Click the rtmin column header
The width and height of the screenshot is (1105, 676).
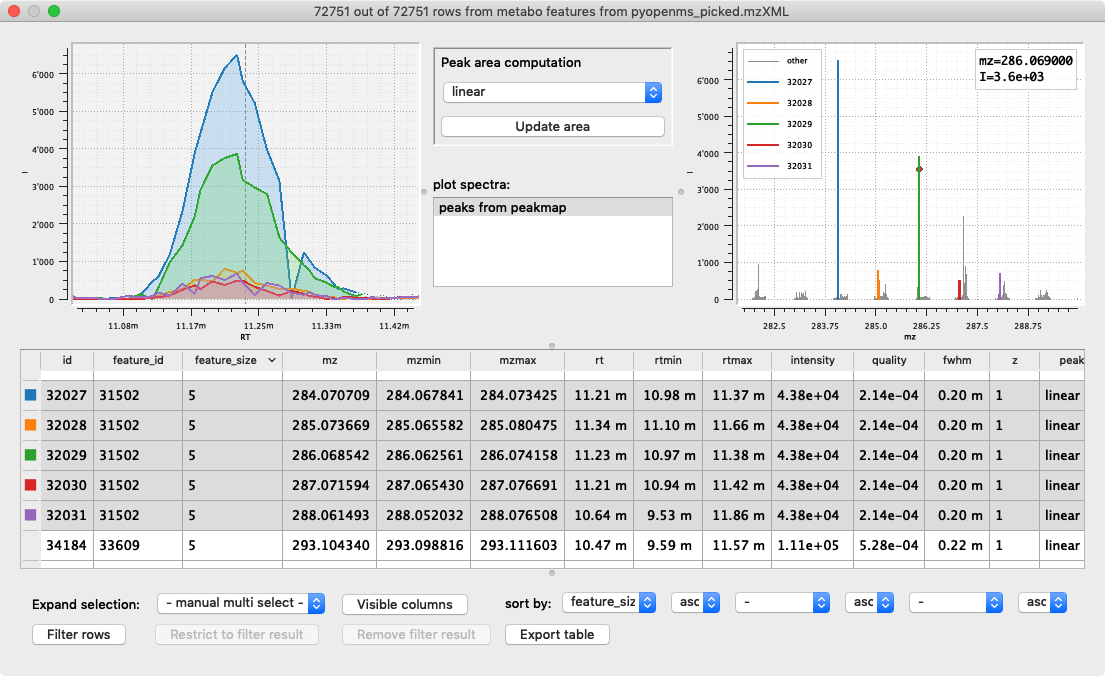coord(668,360)
